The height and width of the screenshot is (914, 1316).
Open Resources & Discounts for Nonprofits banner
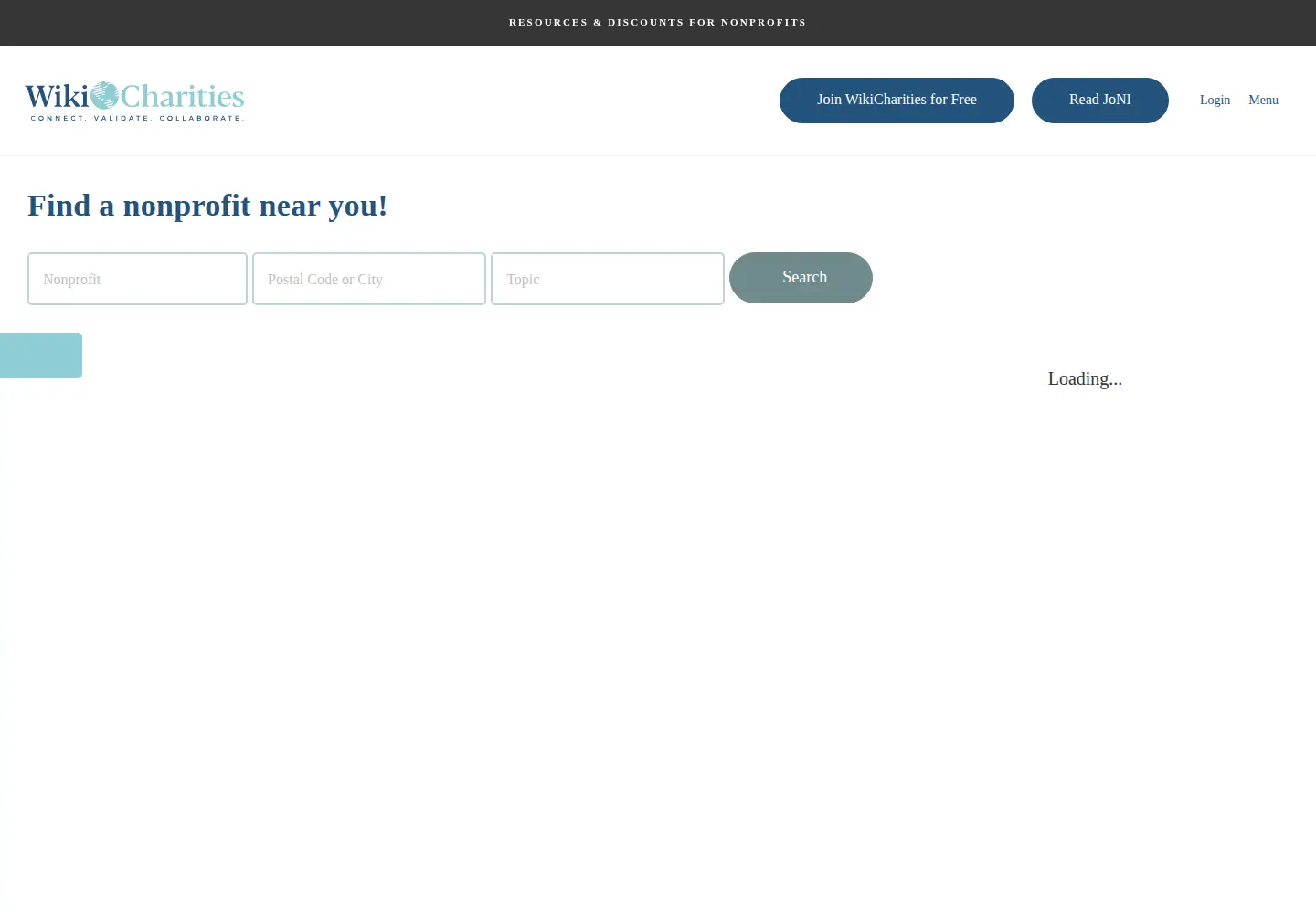[658, 22]
